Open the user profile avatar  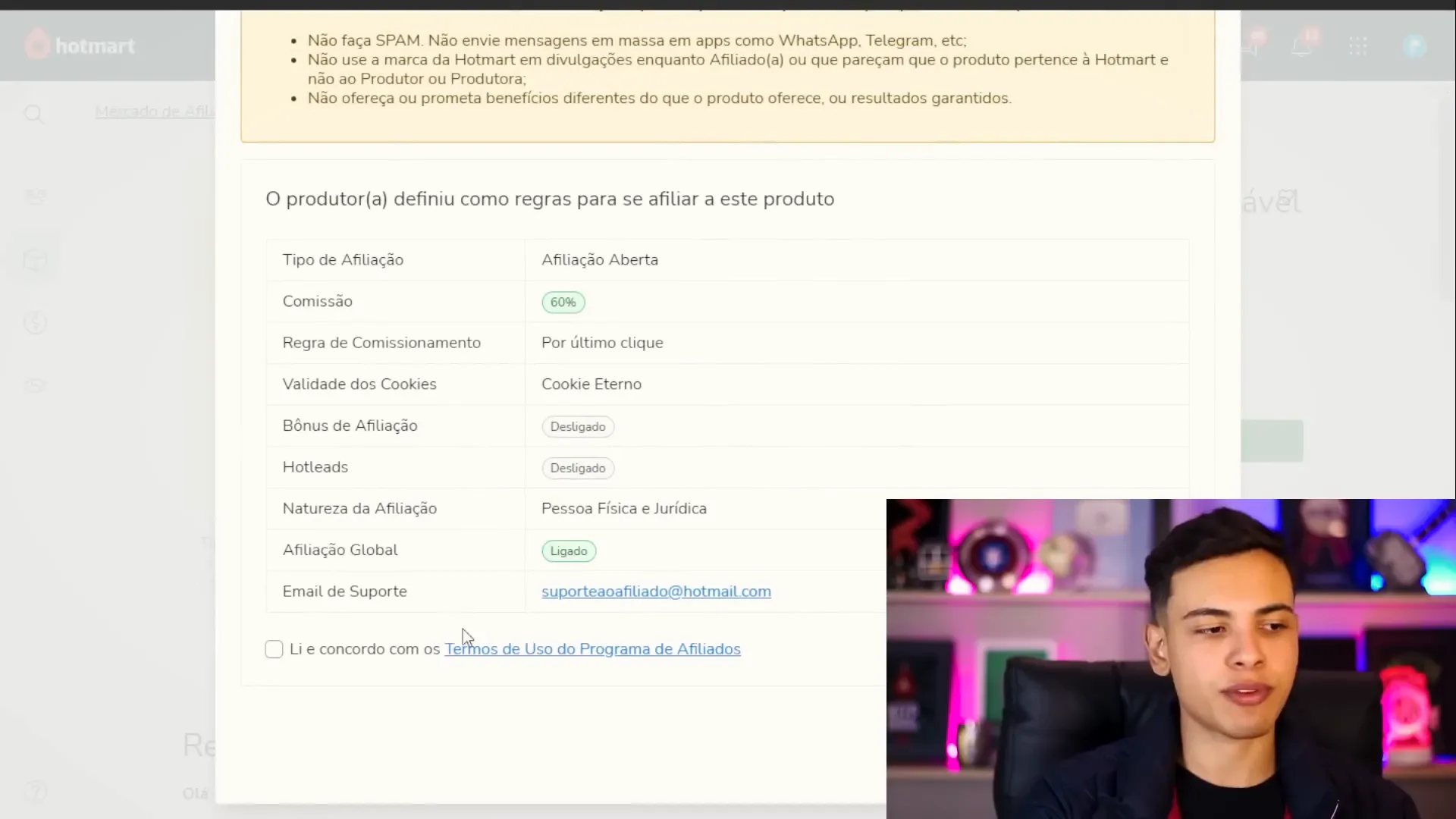(x=1414, y=46)
